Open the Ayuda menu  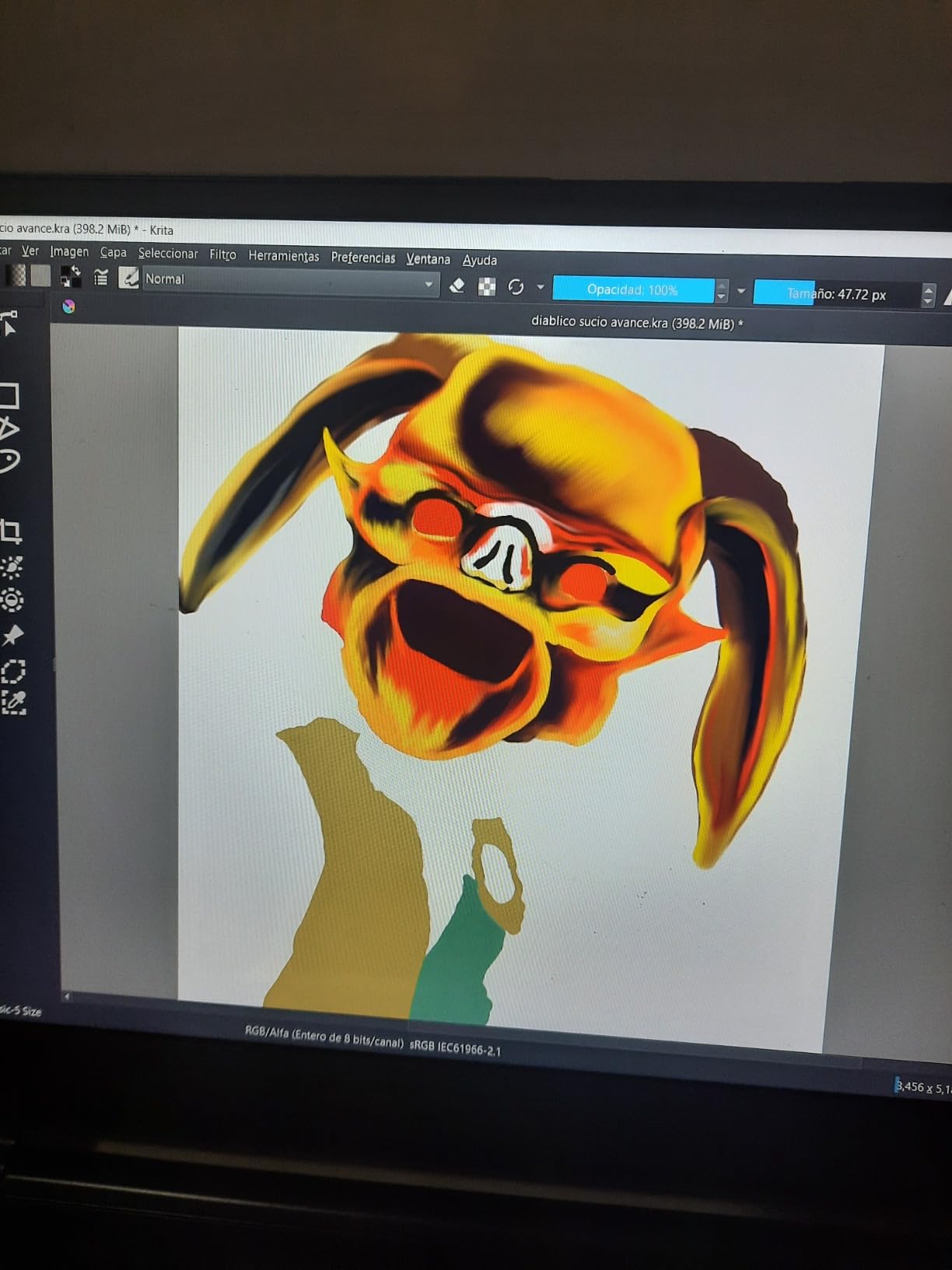(x=479, y=261)
